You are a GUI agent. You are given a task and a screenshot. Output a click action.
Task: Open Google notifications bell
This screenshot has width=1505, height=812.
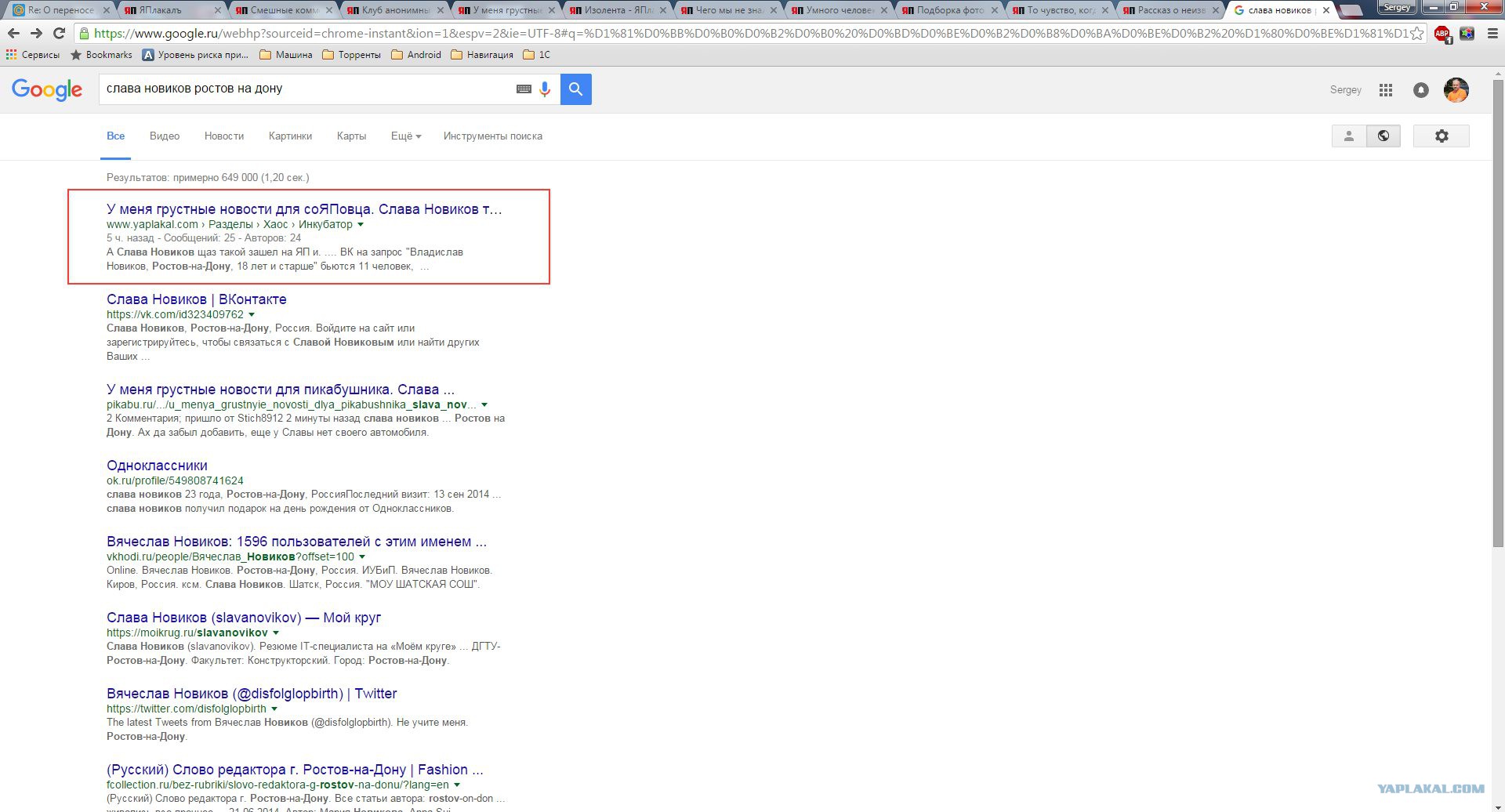click(x=1421, y=90)
